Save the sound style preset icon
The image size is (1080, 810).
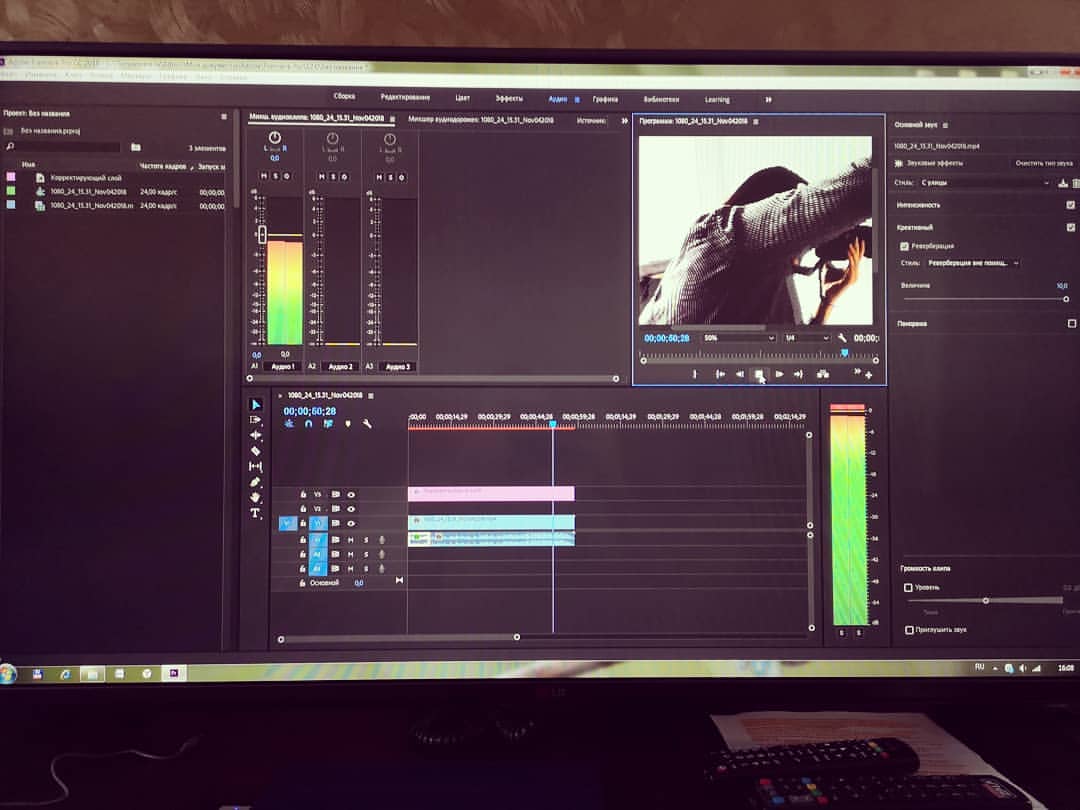[x=1063, y=183]
